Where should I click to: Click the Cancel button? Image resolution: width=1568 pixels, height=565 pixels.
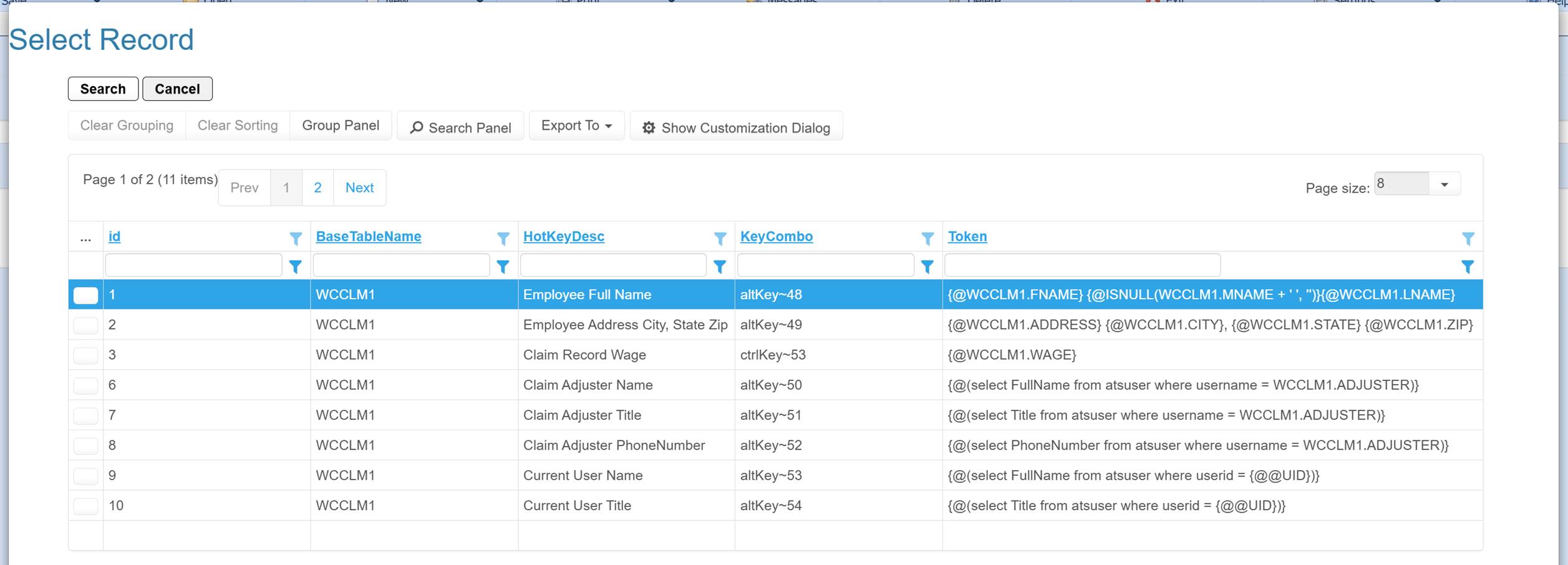click(177, 89)
